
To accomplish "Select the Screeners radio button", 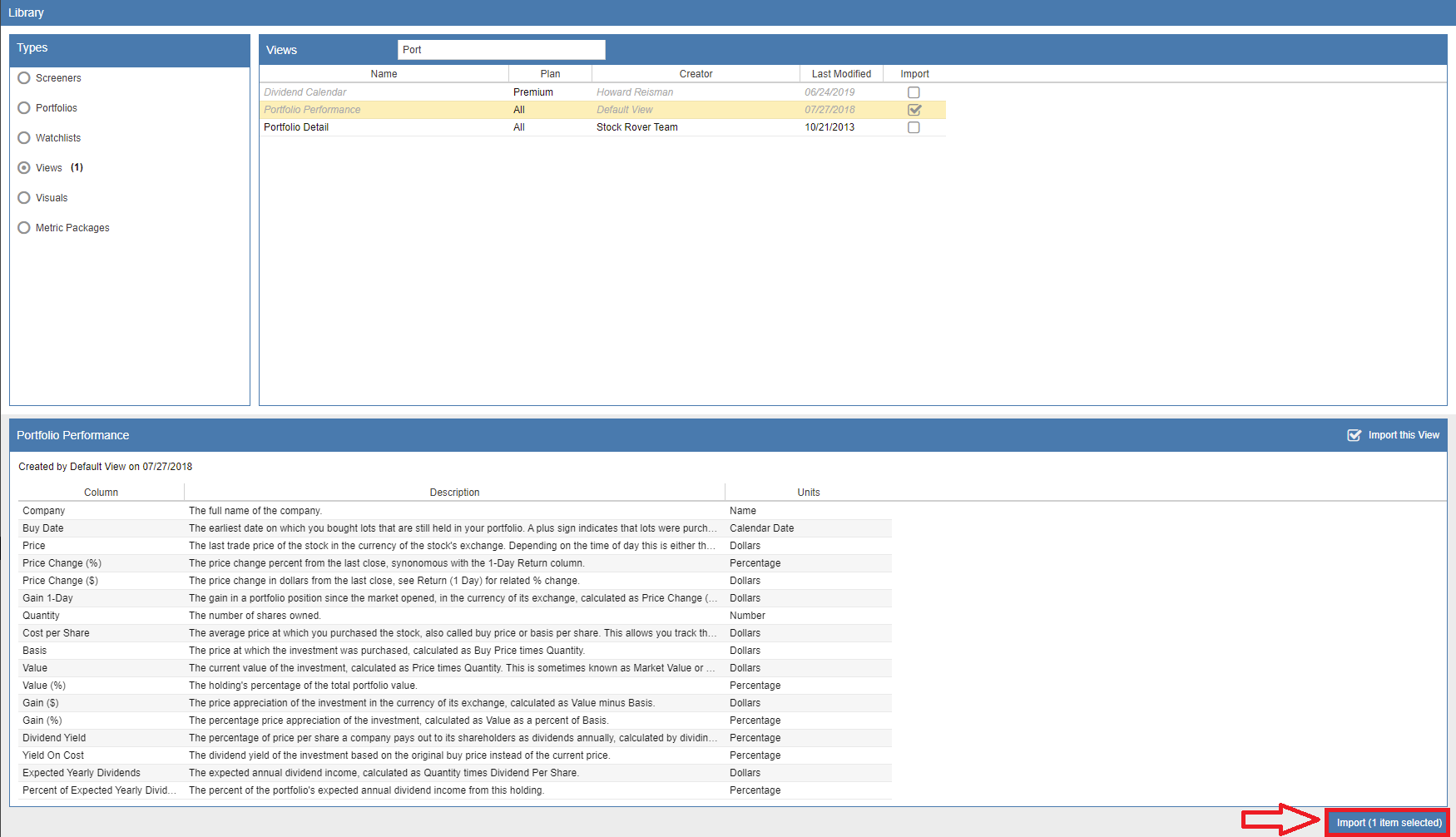I will pyautogui.click(x=24, y=78).
